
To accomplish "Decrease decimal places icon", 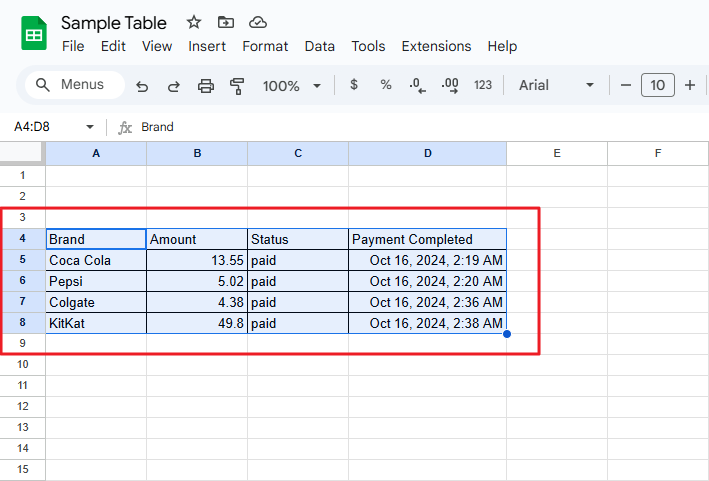I will pos(417,85).
